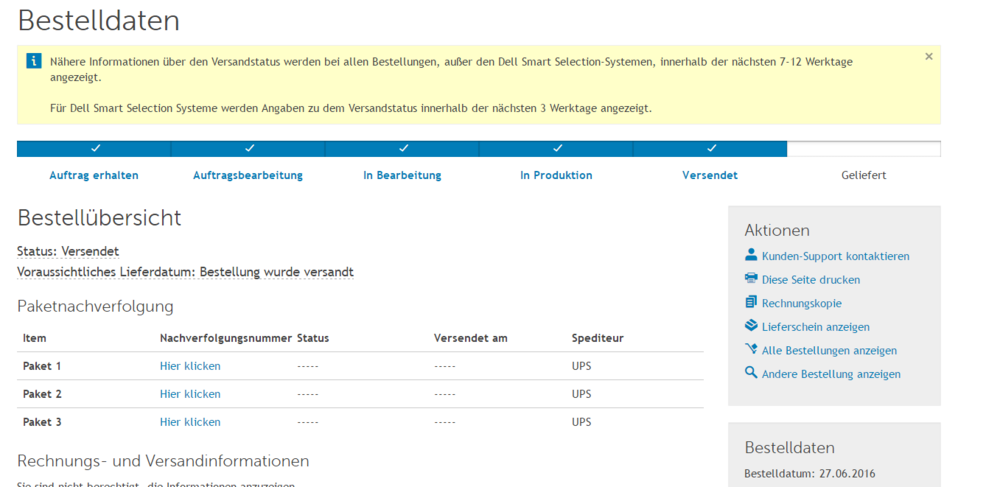Screen dimensions: 1000x487
Task: Click the printer icon beside Diese Seite drucken
Action: coord(751,279)
